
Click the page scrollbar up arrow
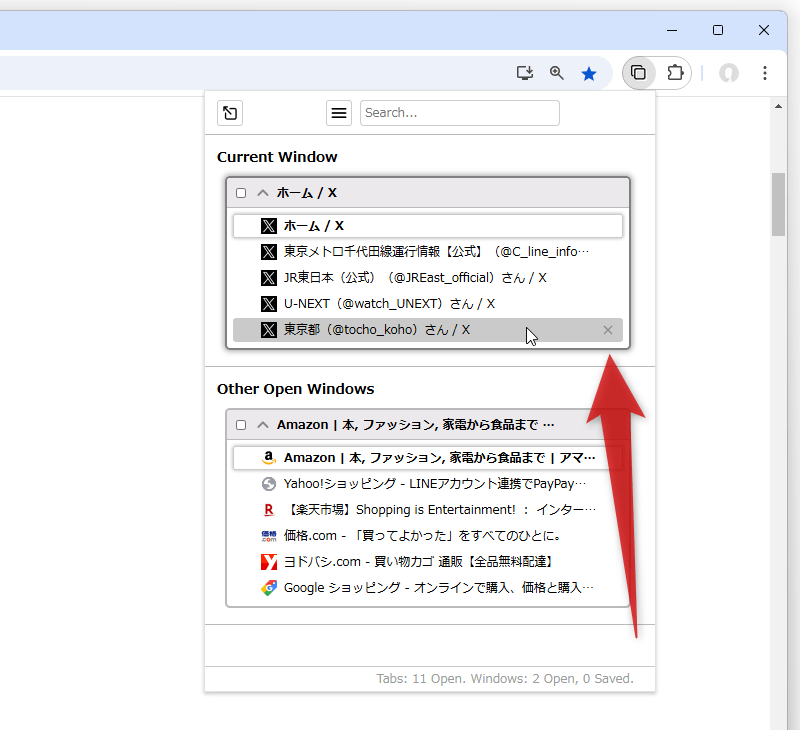point(778,106)
